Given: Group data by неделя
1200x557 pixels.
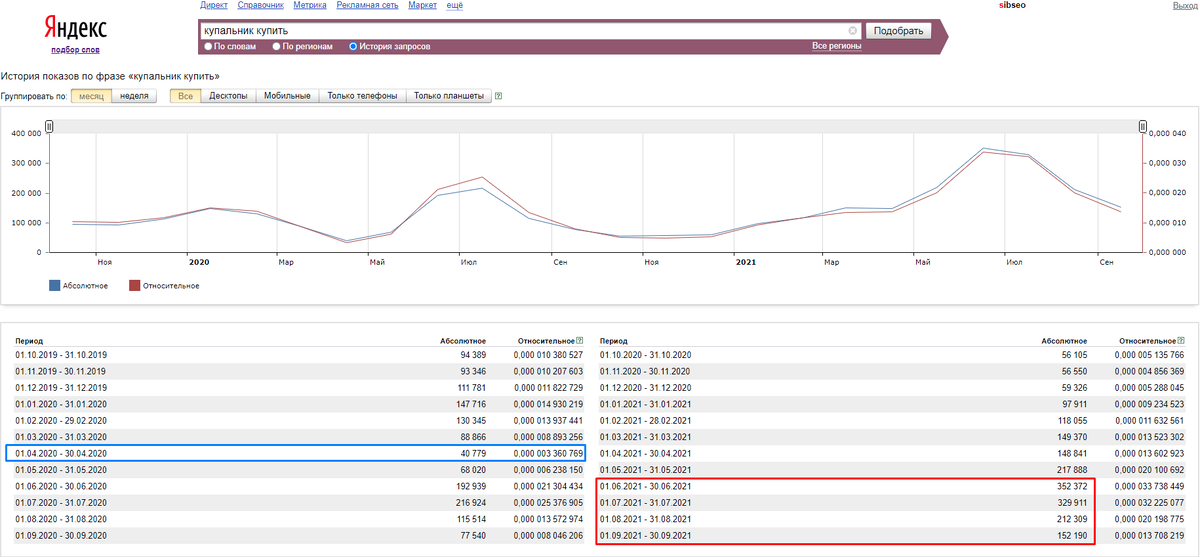Looking at the screenshot, I should click(134, 96).
